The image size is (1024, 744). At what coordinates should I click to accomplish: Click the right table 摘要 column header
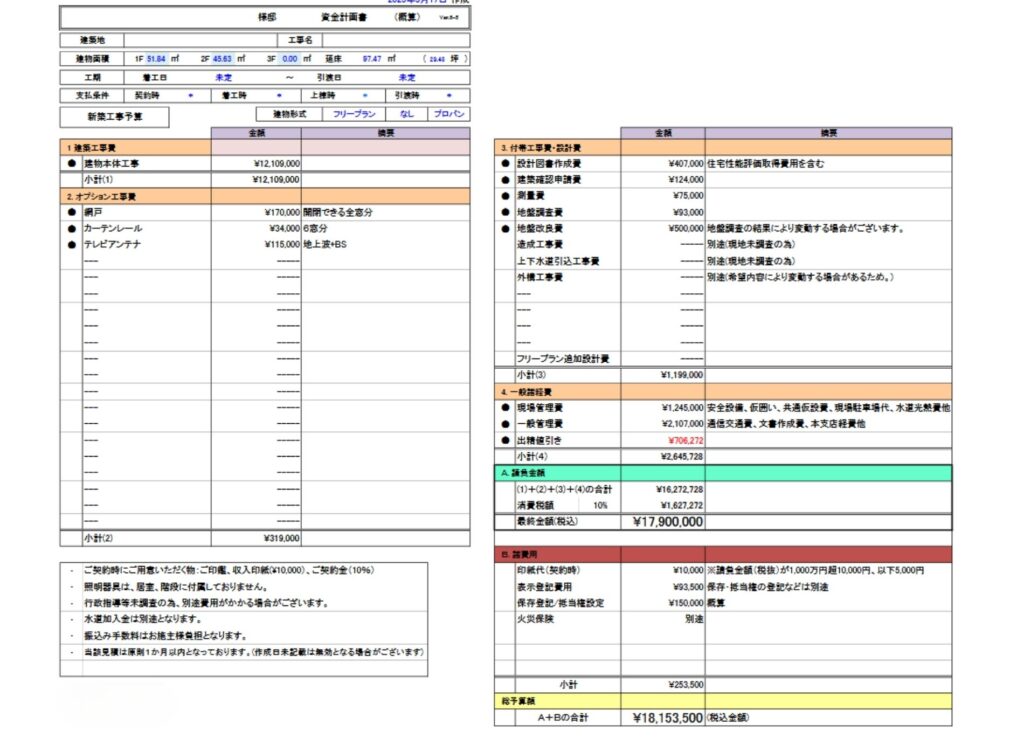(x=828, y=133)
